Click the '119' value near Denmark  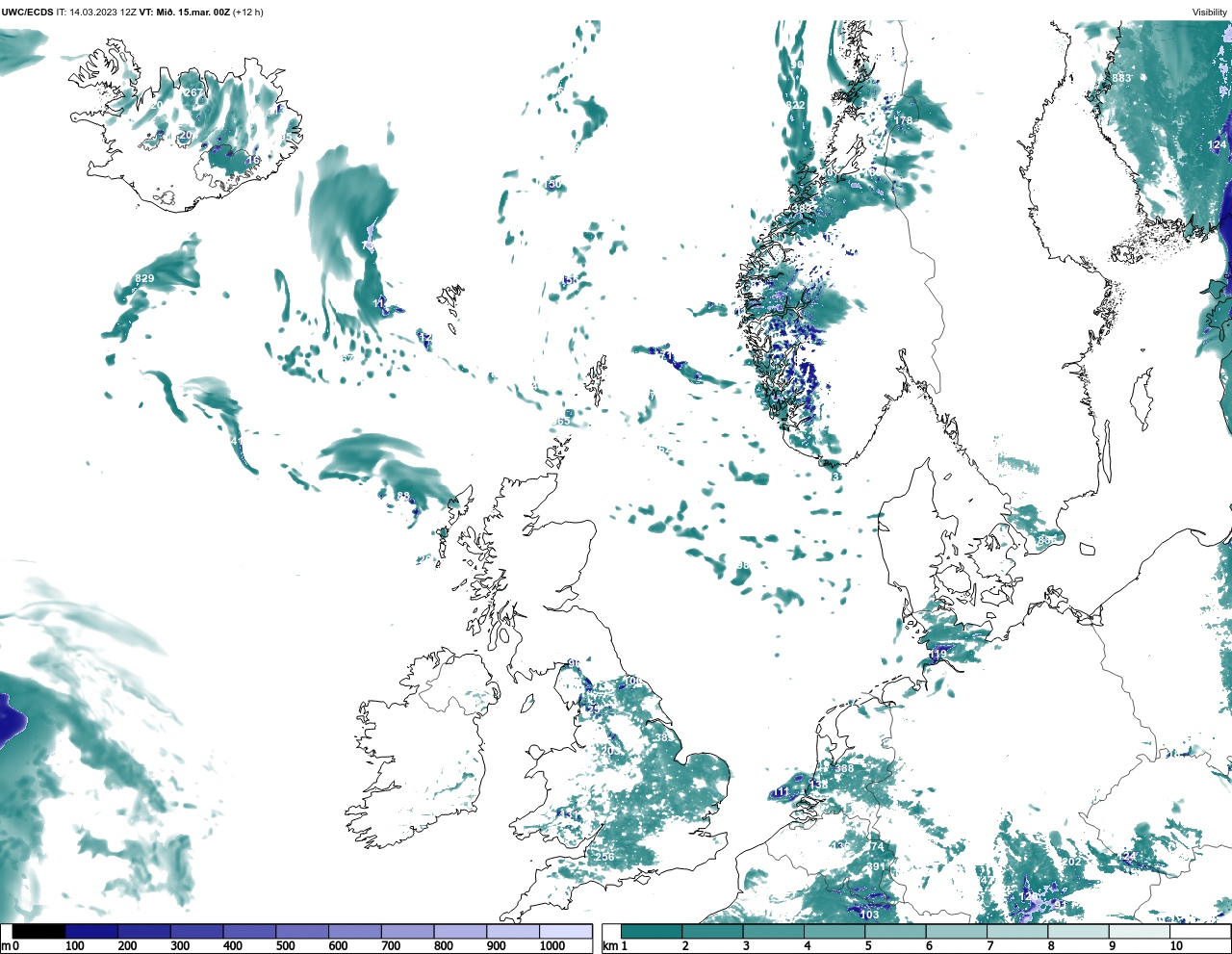tap(939, 654)
